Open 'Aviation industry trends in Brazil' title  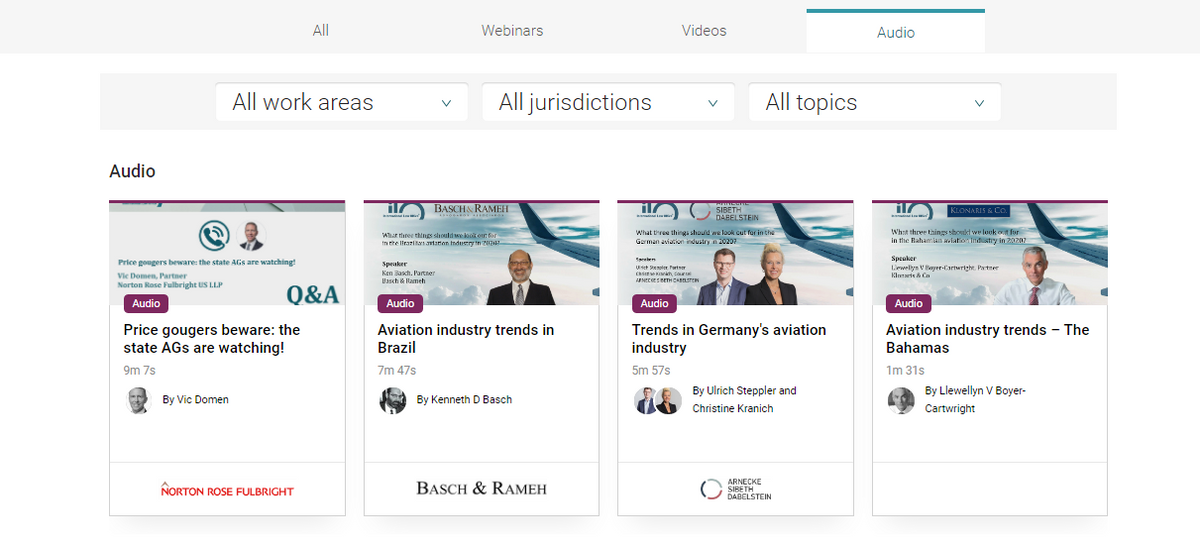(466, 339)
